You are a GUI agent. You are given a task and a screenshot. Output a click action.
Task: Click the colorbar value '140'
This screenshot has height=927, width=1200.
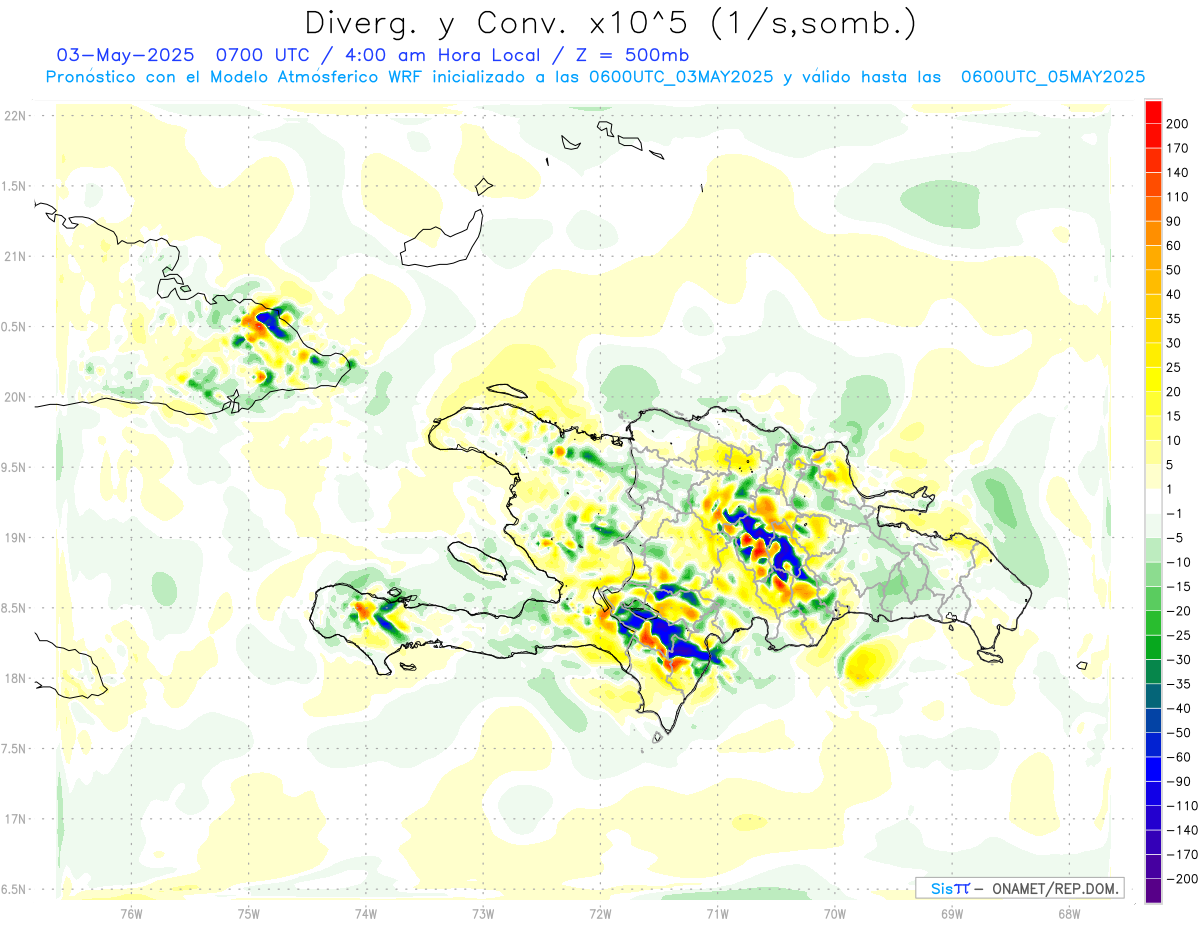1178,172
